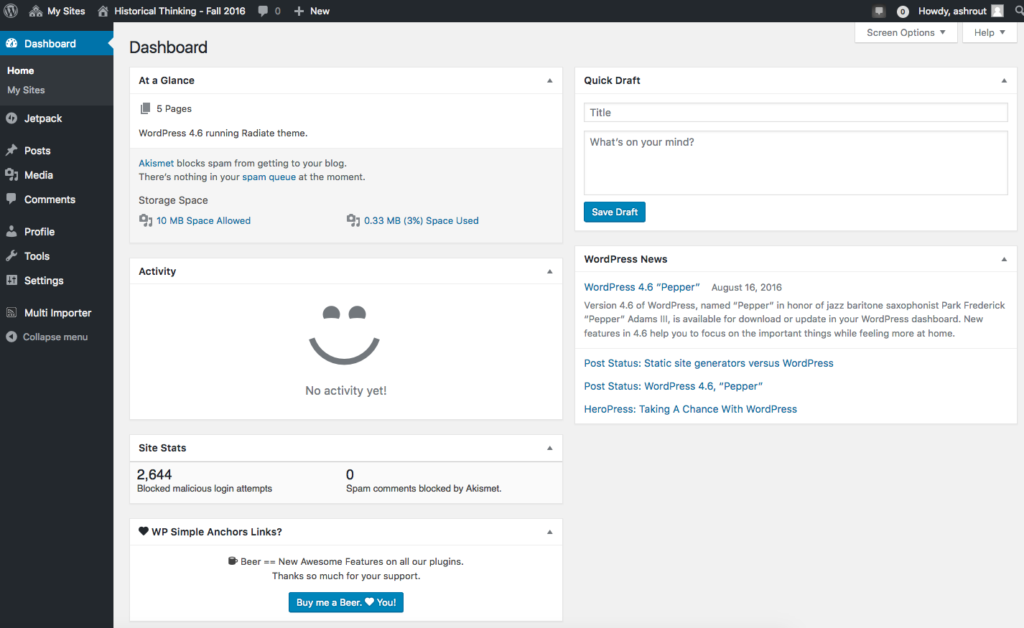1024x628 pixels.
Task: Open the Howdy, ashrout account menu
Action: coord(952,11)
